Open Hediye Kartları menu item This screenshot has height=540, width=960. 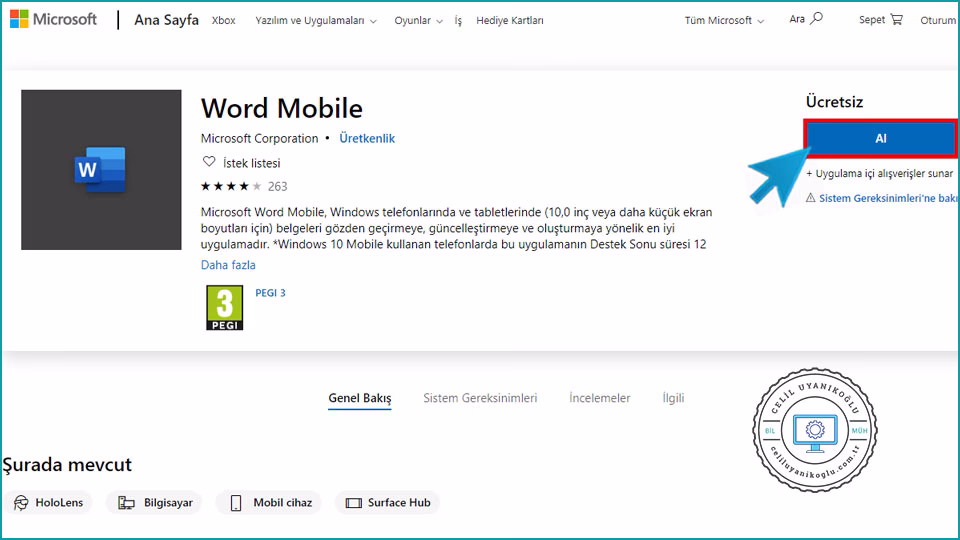click(509, 20)
